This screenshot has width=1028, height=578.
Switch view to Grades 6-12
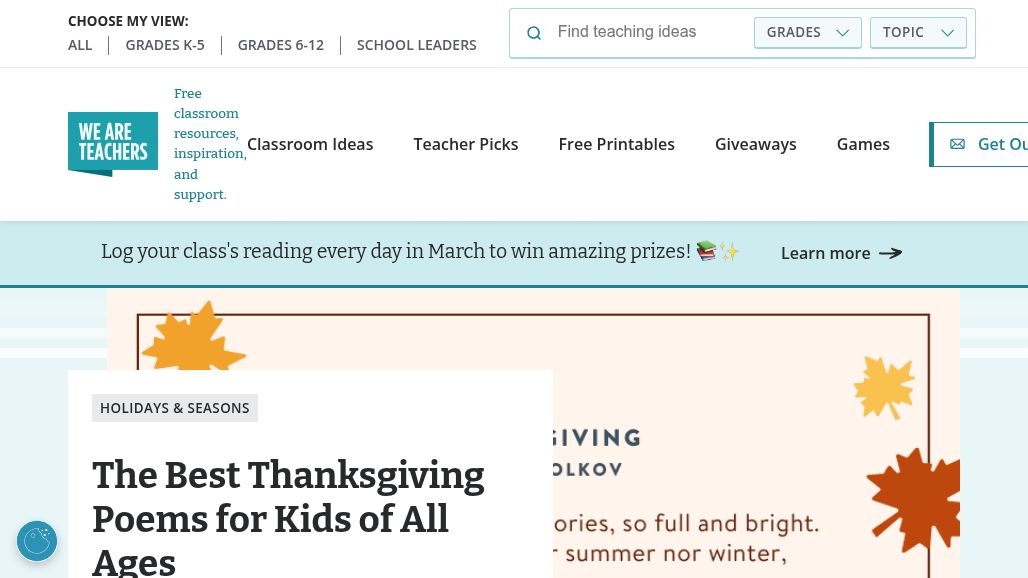pos(281,45)
